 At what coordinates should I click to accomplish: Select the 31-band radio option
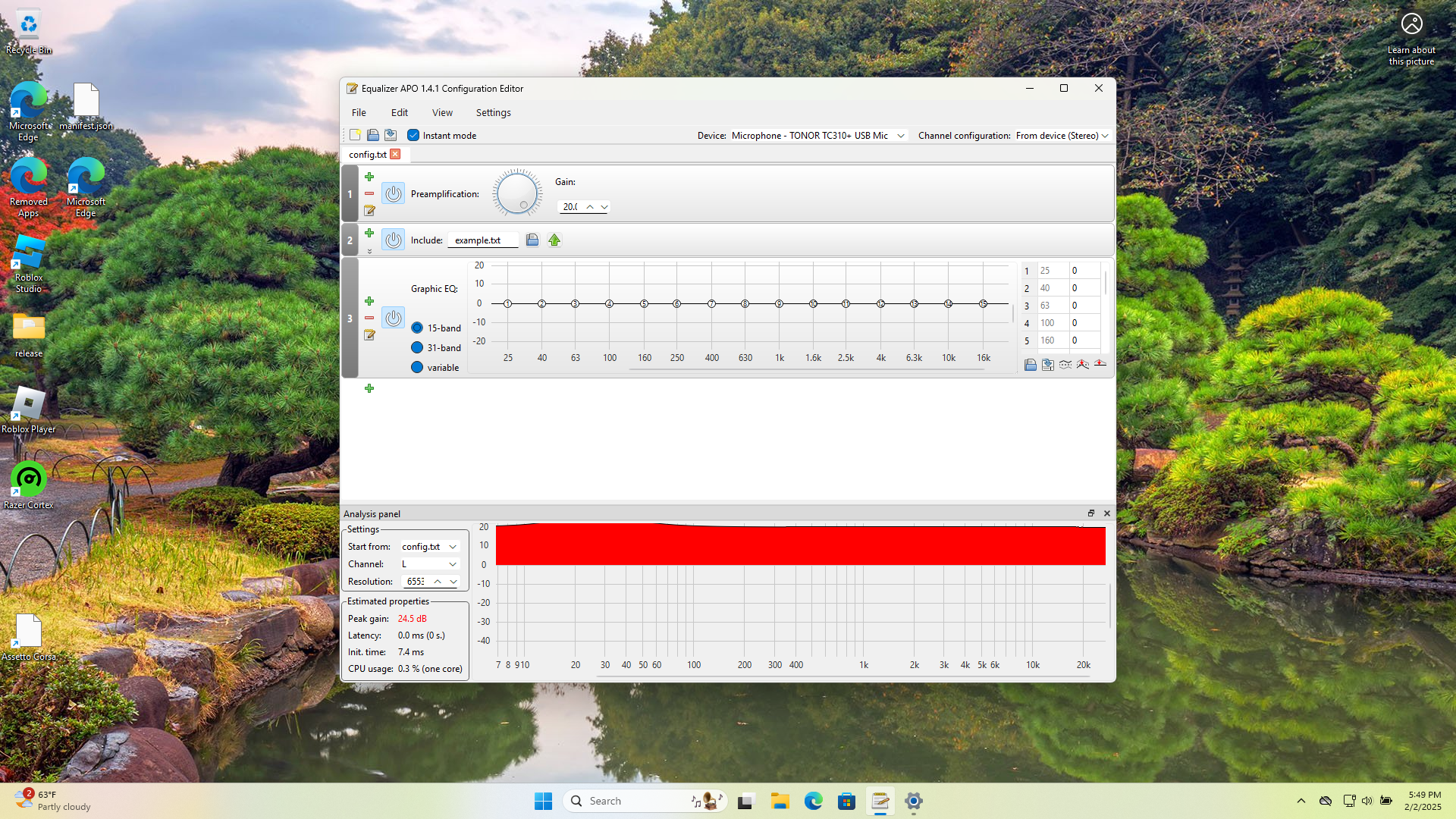pyautogui.click(x=417, y=348)
